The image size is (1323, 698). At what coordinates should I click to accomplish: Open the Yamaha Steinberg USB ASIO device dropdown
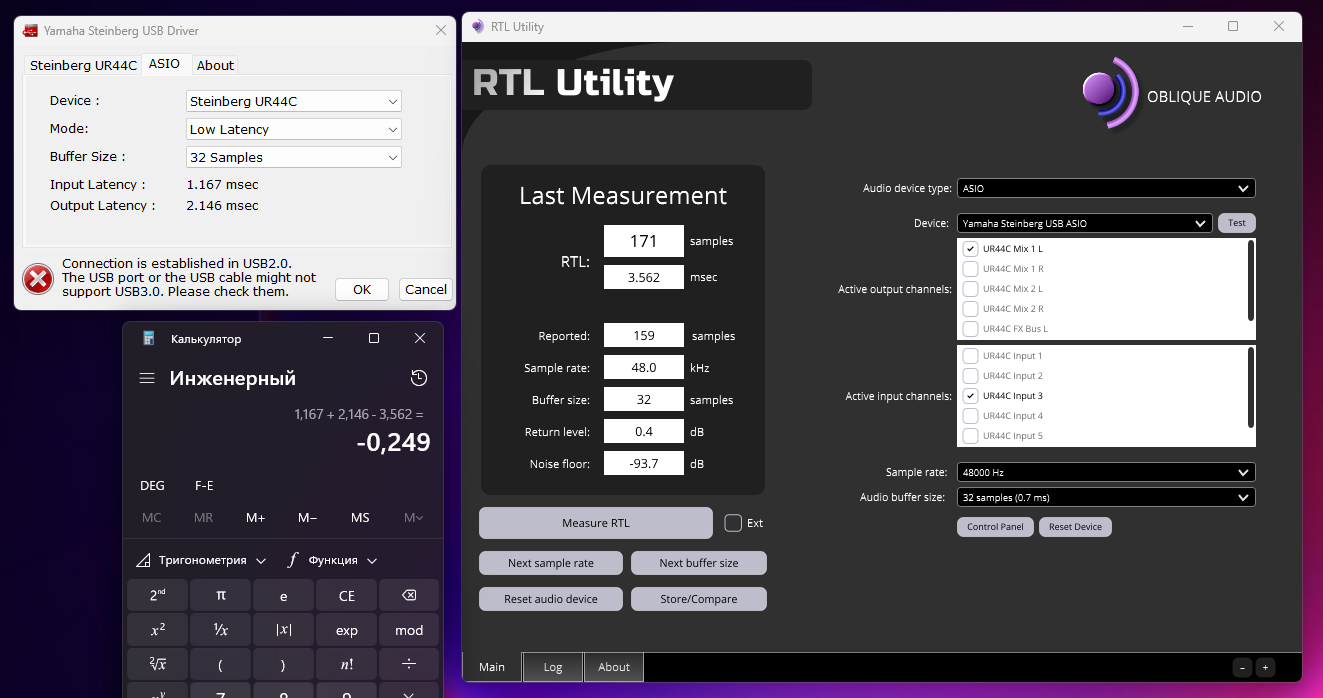tap(1085, 223)
